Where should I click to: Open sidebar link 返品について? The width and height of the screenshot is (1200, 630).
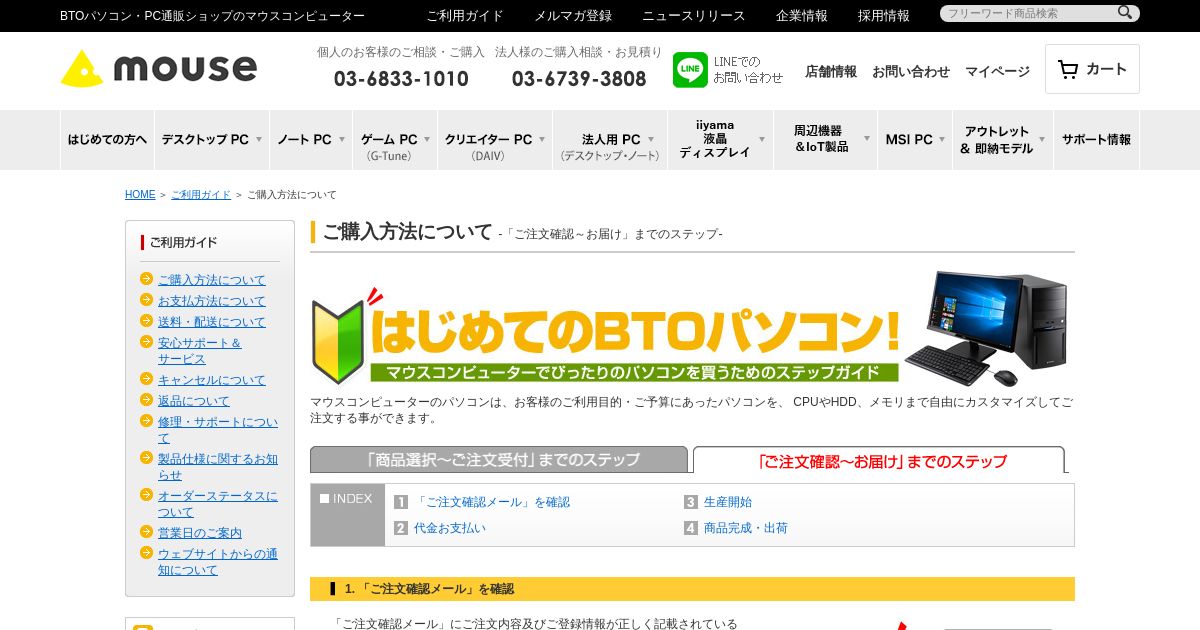pos(194,401)
